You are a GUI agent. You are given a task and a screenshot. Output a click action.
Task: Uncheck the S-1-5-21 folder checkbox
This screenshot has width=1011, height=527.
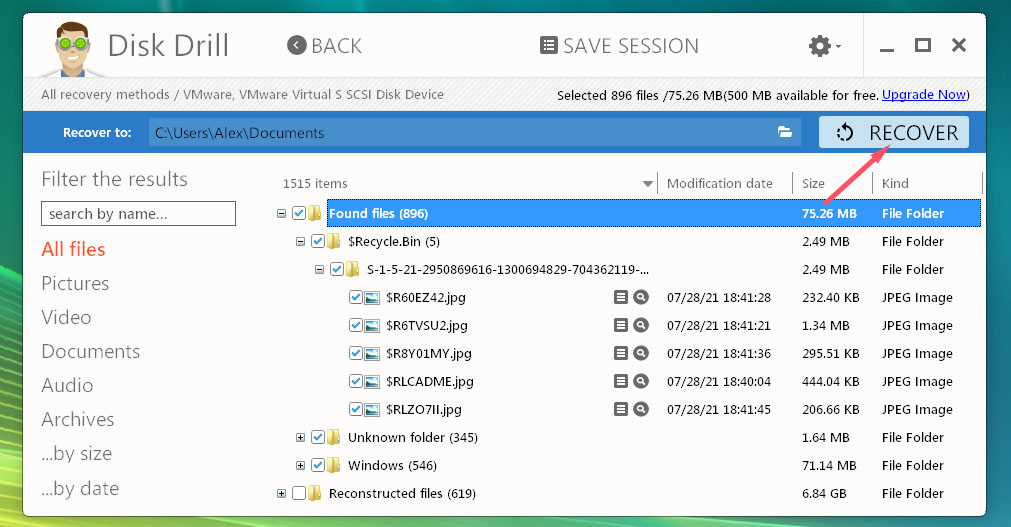(337, 269)
